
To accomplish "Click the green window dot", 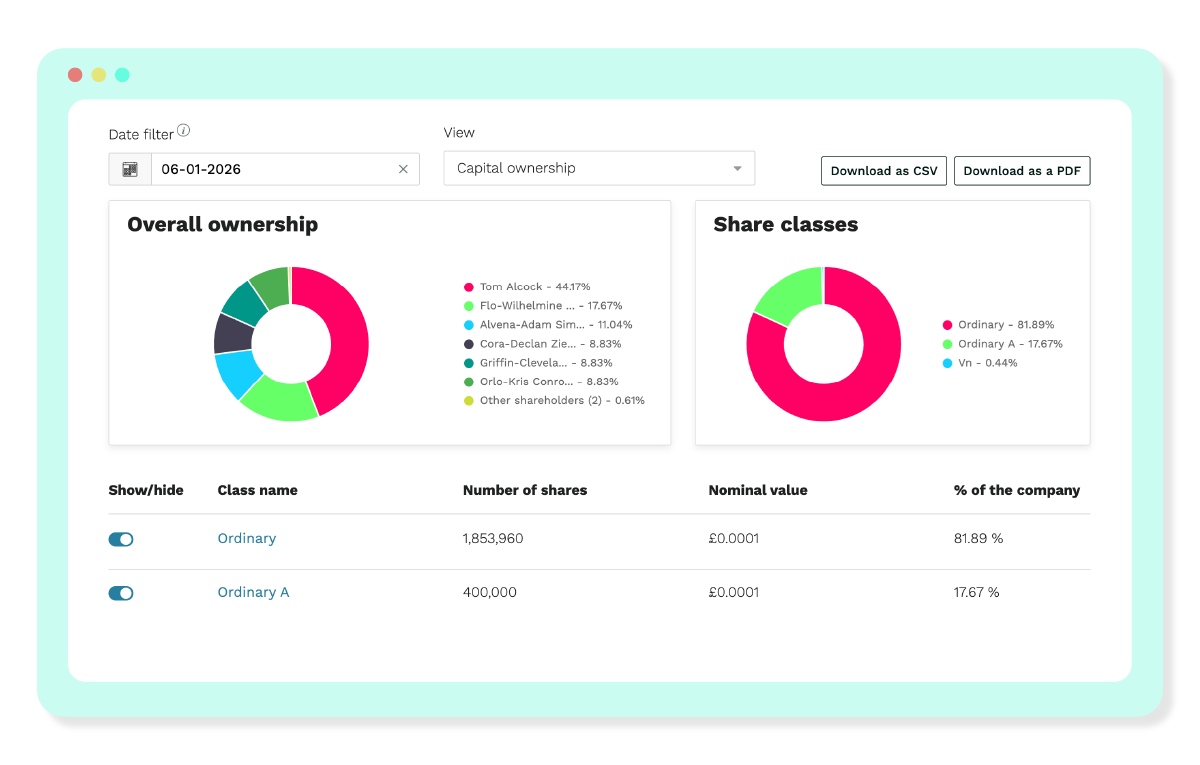I will coord(122,75).
